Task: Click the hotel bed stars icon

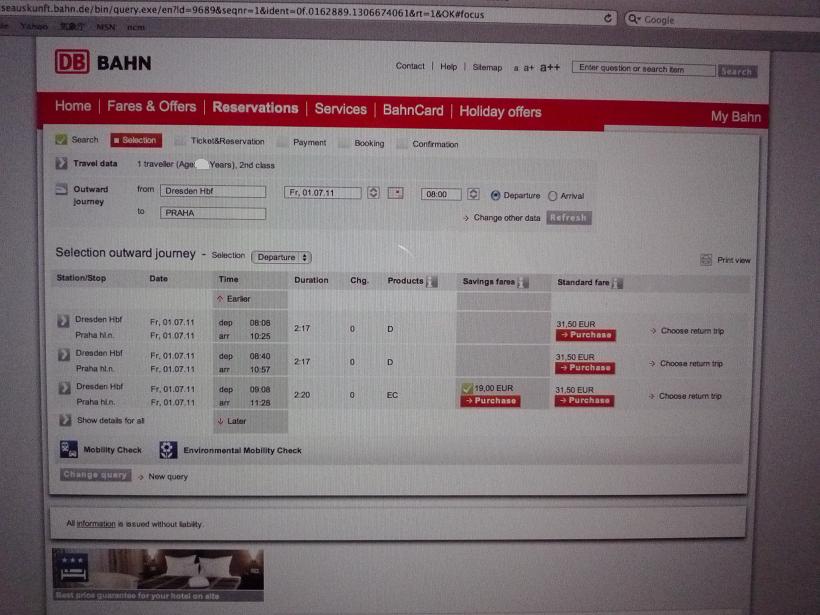Action: coord(72,568)
